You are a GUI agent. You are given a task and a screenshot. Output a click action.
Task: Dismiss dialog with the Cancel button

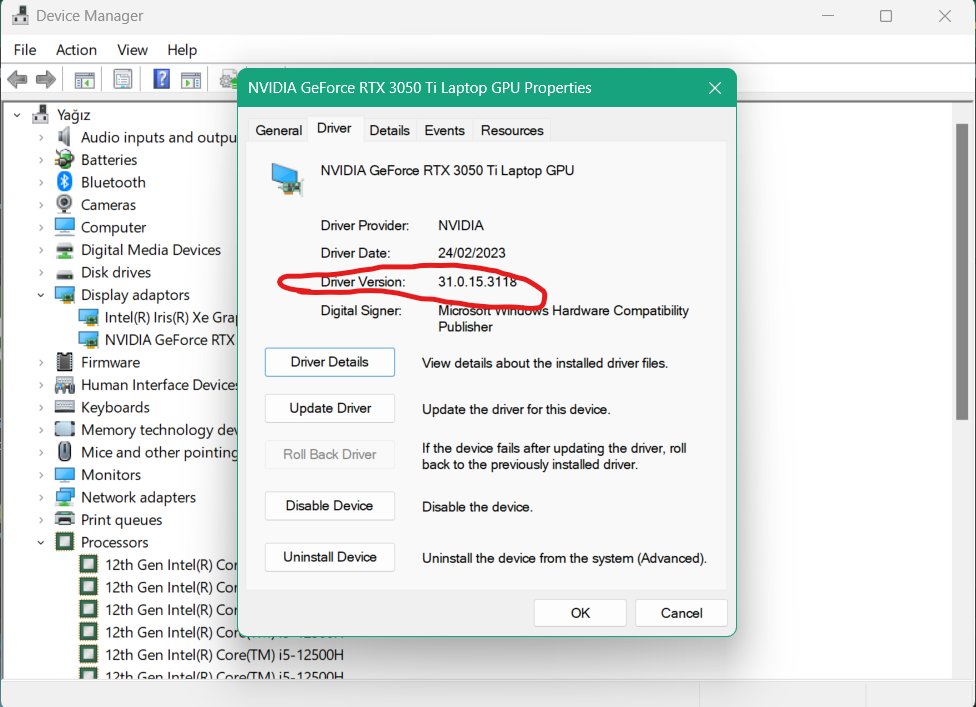pyautogui.click(x=682, y=613)
